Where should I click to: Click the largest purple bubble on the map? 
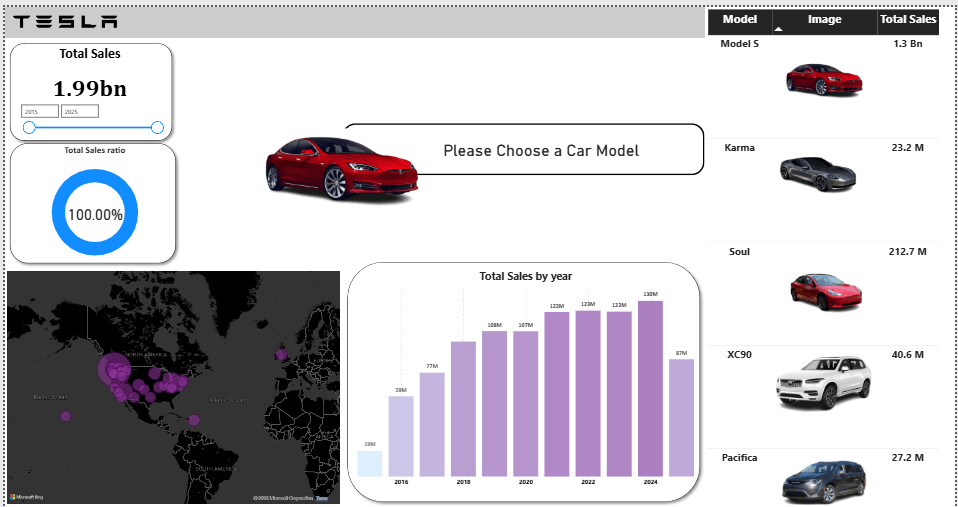(x=114, y=369)
